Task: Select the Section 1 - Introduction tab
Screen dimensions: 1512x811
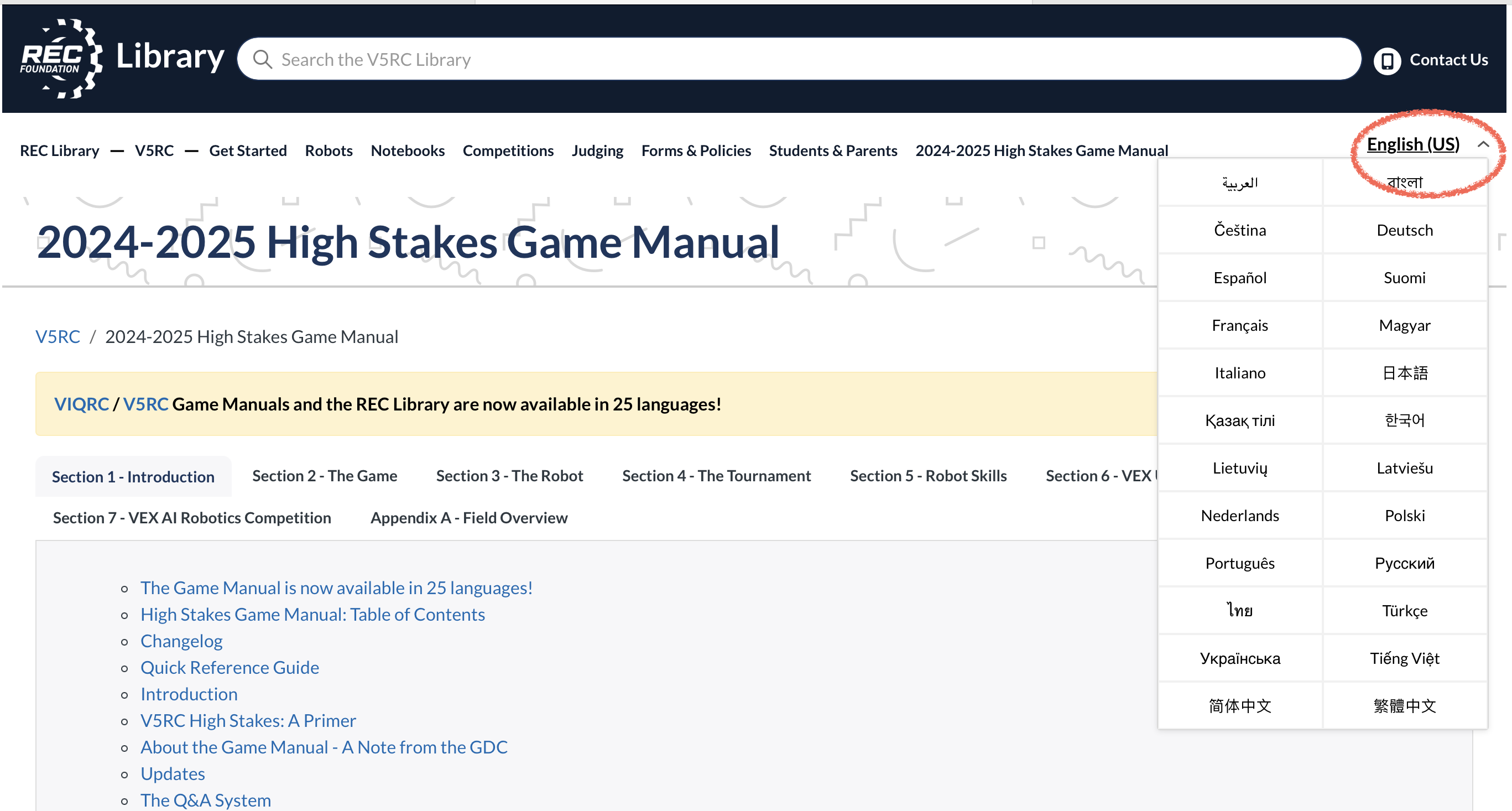Action: 133,477
